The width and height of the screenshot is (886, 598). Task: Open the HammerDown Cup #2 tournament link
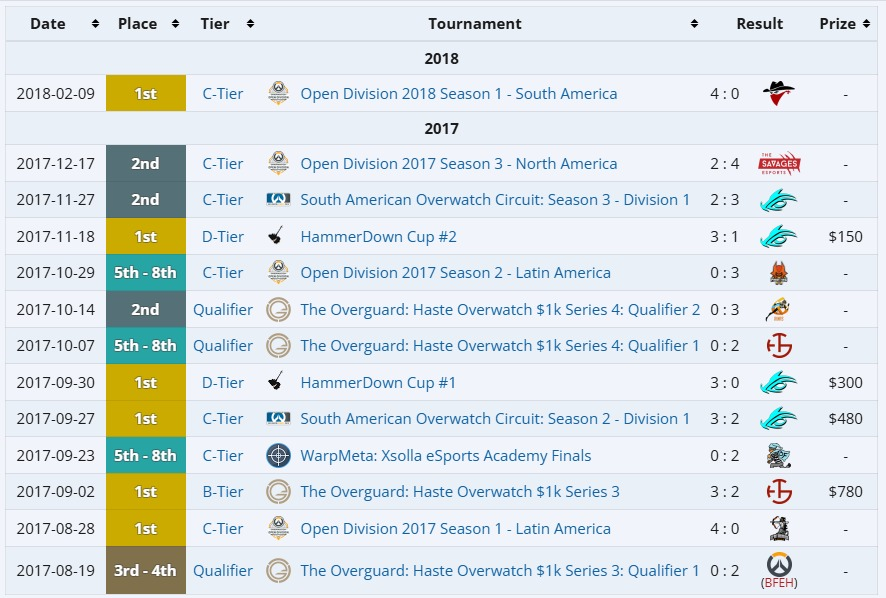[378, 236]
